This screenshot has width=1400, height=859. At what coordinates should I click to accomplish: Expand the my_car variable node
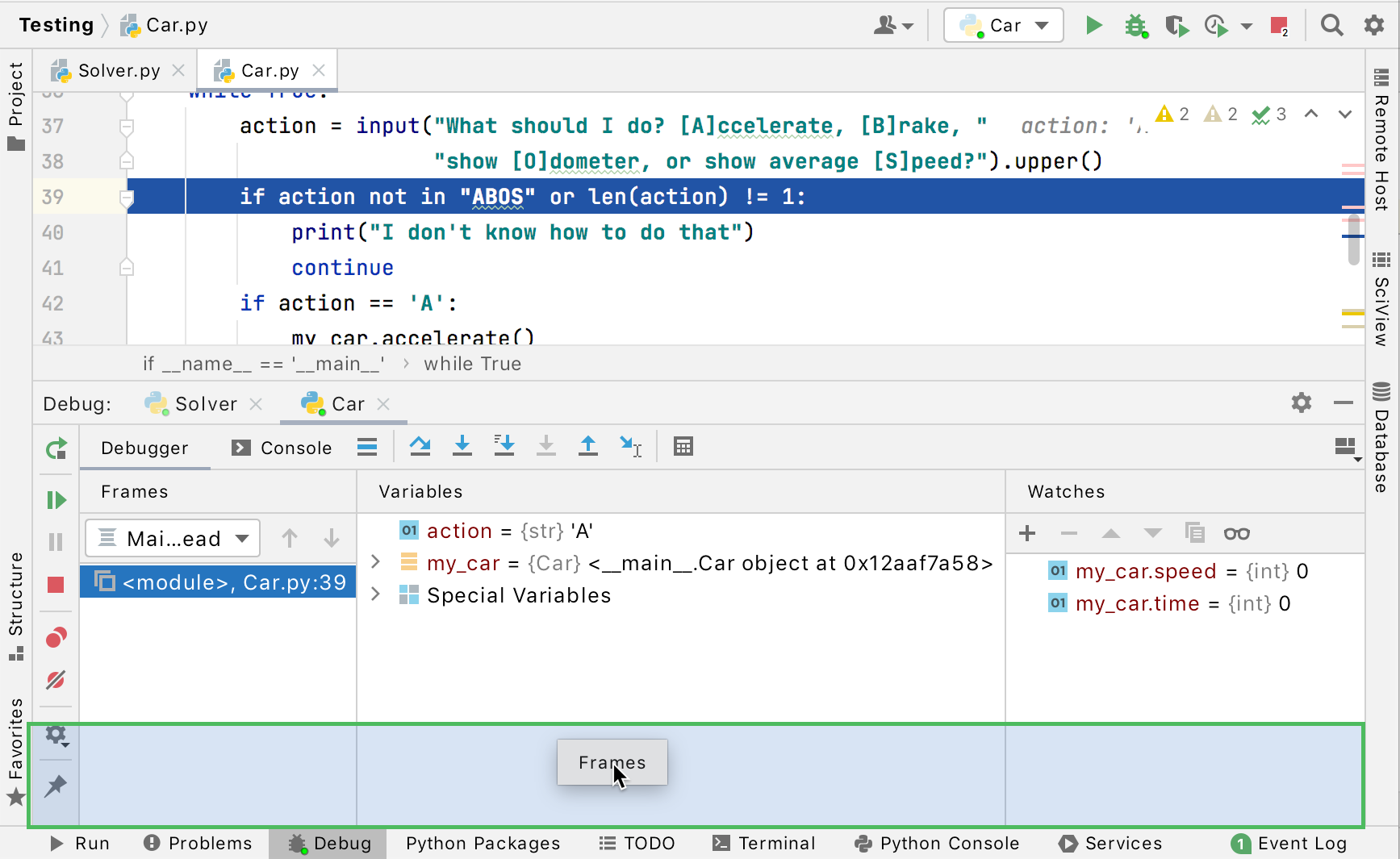pyautogui.click(x=375, y=562)
